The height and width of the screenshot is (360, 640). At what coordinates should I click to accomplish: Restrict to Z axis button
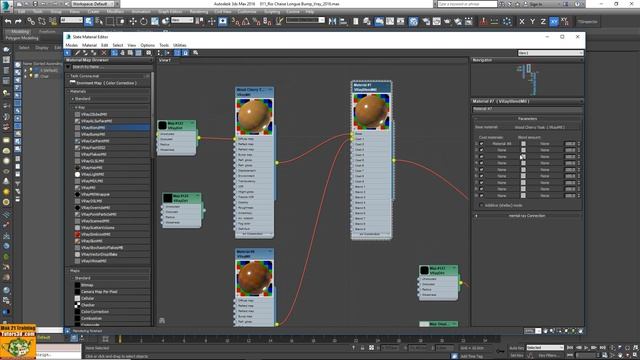pos(543,21)
